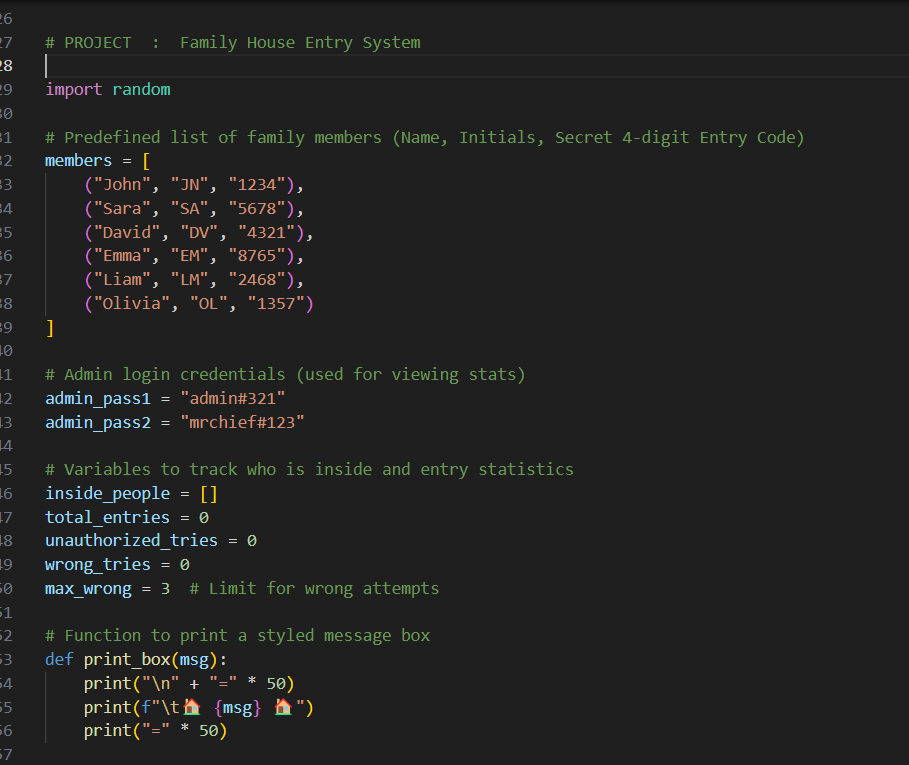Click the '{msg}' placeholder in the f-string
The height and width of the screenshot is (765, 909).
tap(238, 708)
